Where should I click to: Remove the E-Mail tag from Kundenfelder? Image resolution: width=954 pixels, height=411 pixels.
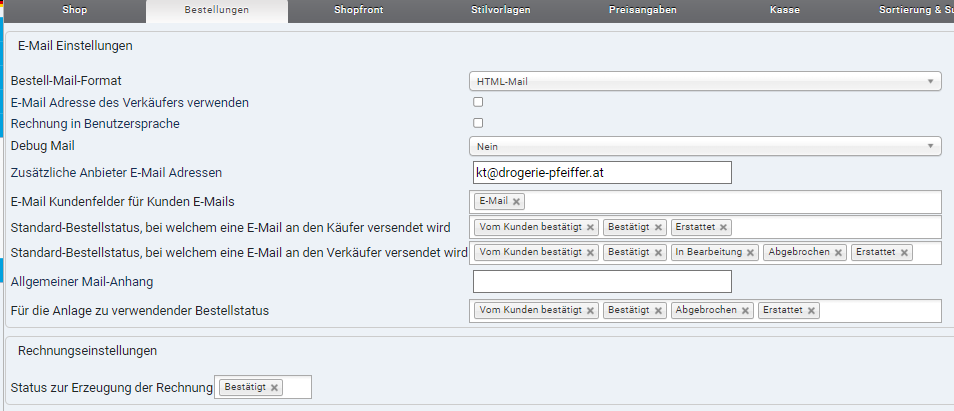[x=516, y=202]
